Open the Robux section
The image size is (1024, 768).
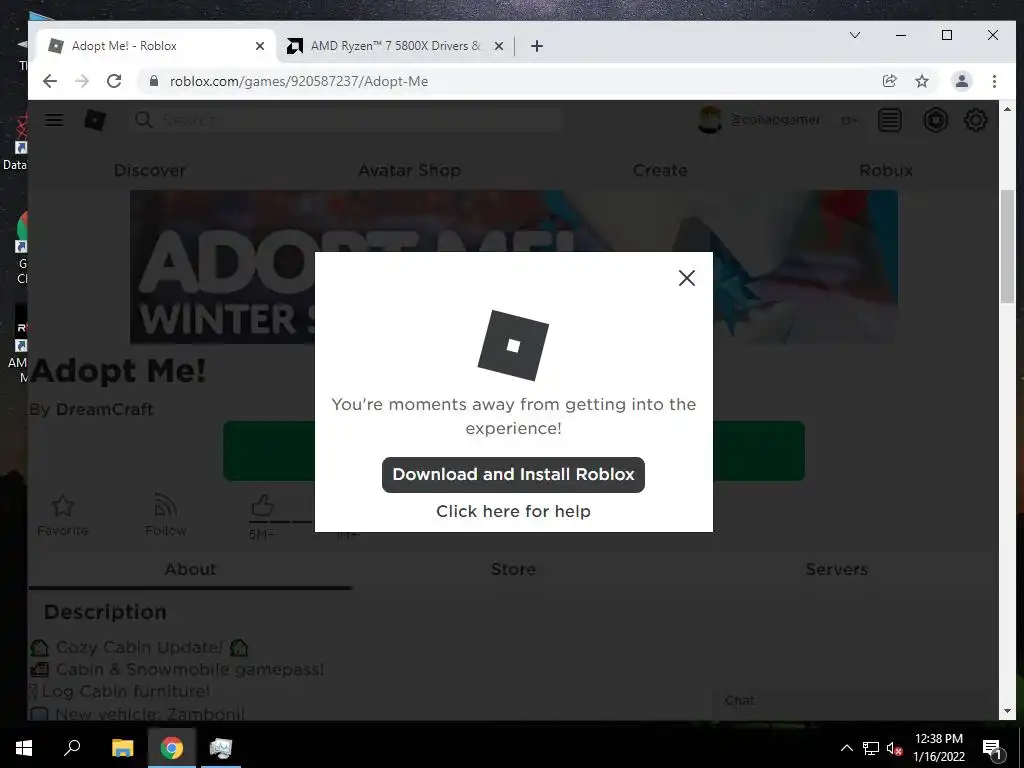pyautogui.click(x=886, y=170)
